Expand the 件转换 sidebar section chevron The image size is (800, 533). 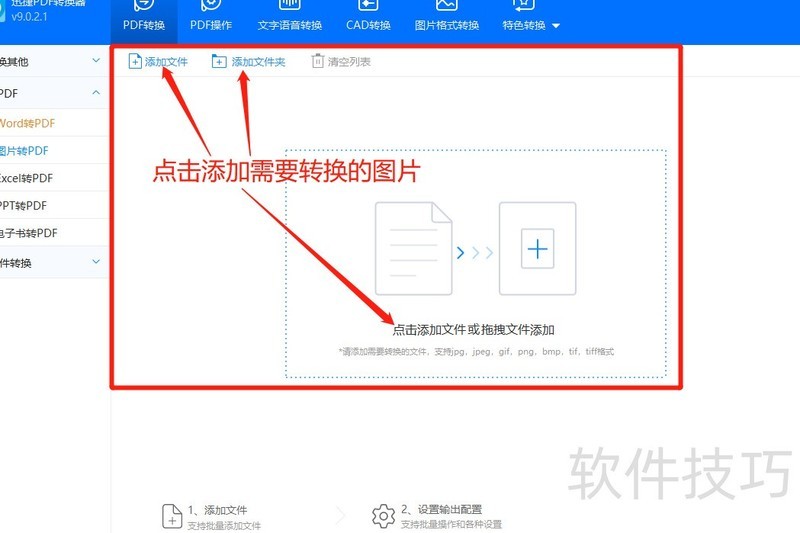[96, 262]
